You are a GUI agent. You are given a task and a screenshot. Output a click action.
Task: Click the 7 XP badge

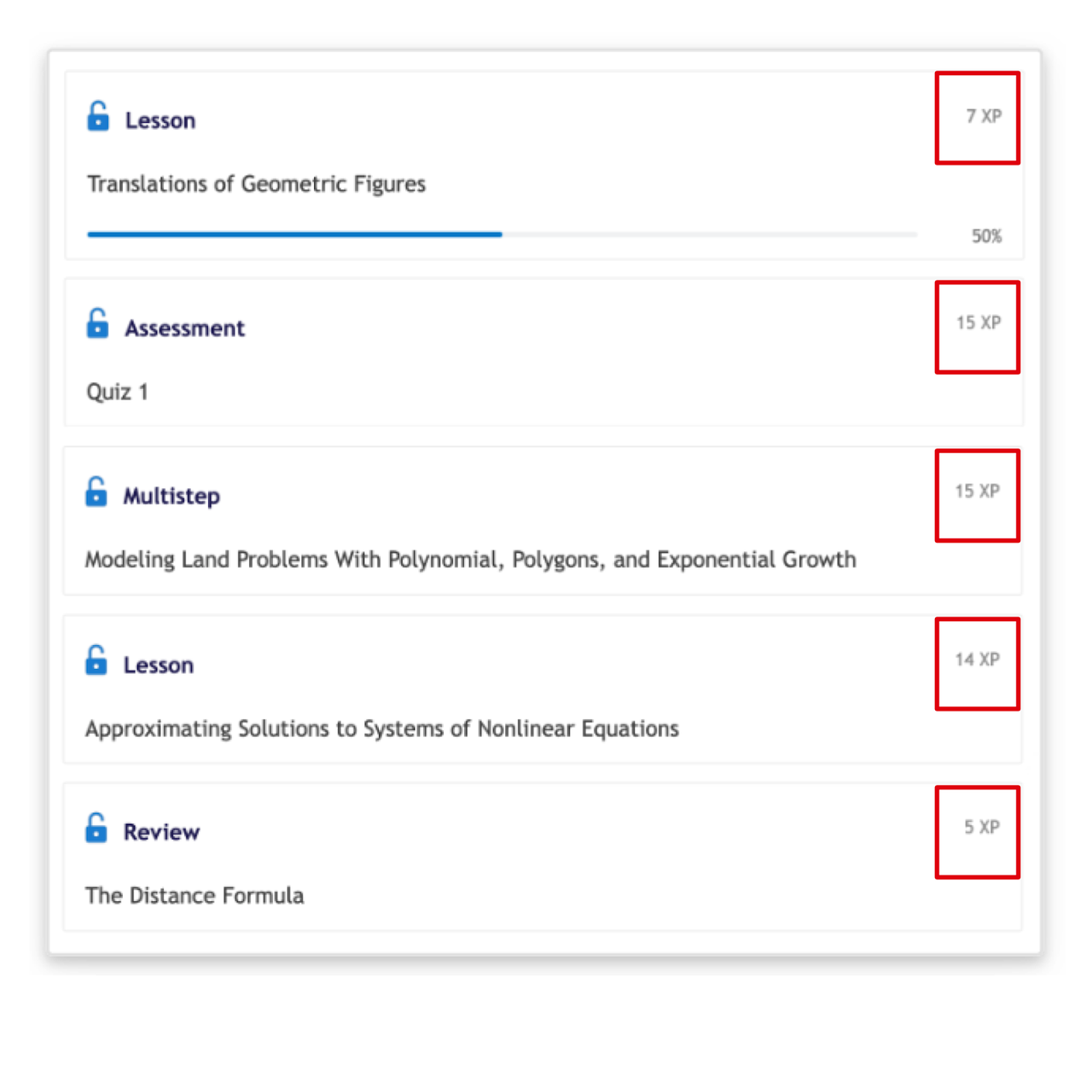(x=983, y=116)
